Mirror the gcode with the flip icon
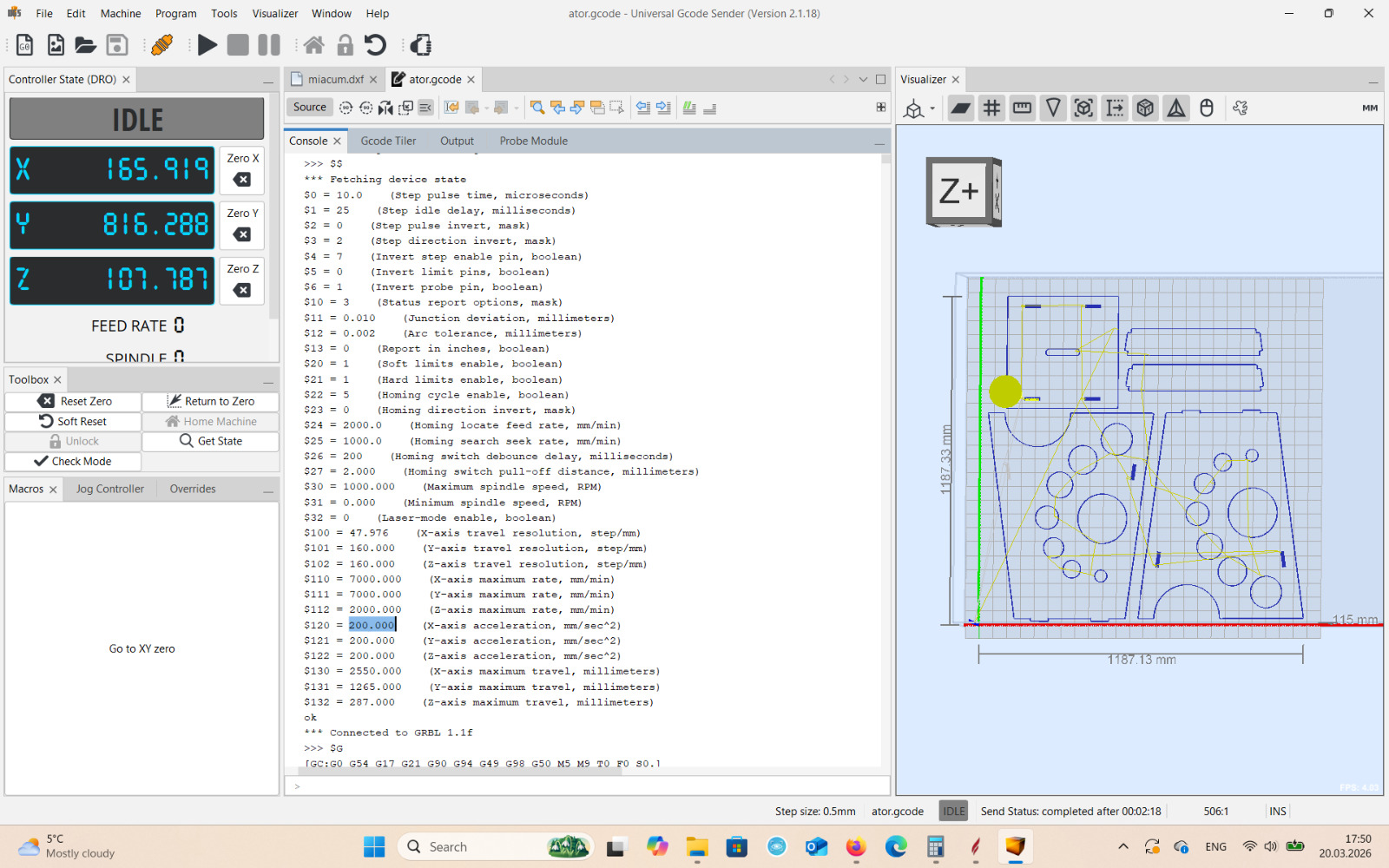1389x868 pixels. coord(385,108)
